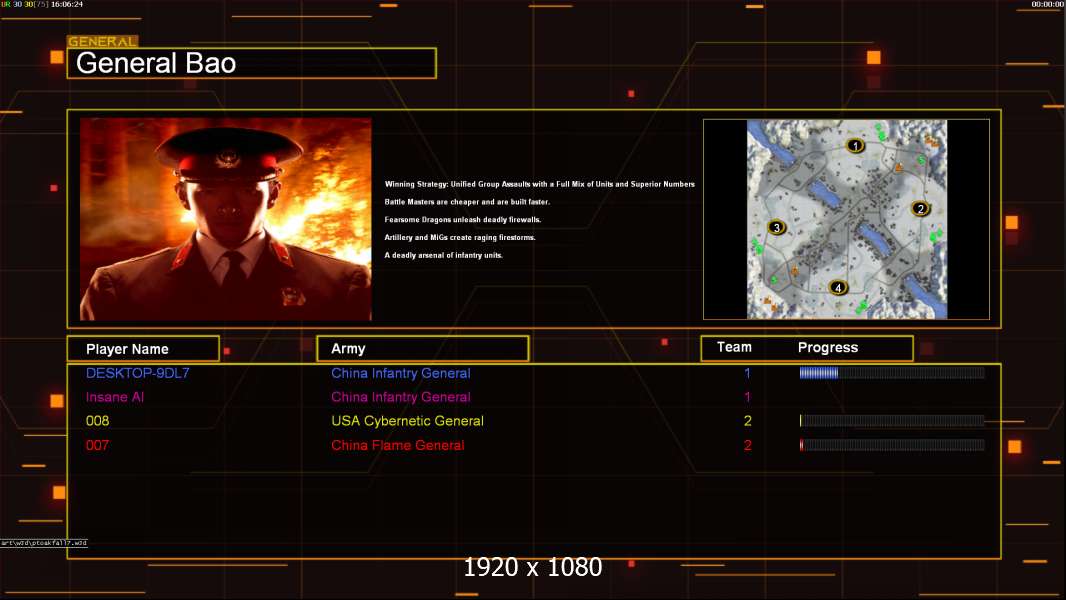Image resolution: width=1066 pixels, height=600 pixels.
Task: Click DESKTOP-9DL7's China Infantry General army
Action: pos(400,373)
